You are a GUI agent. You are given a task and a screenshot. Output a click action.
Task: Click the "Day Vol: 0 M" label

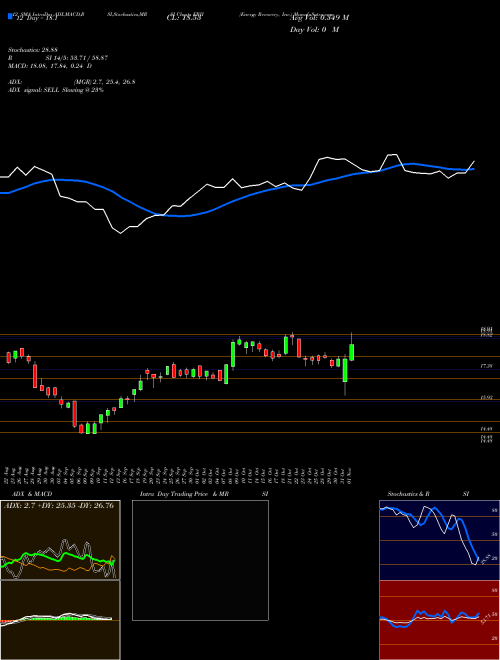314,29
